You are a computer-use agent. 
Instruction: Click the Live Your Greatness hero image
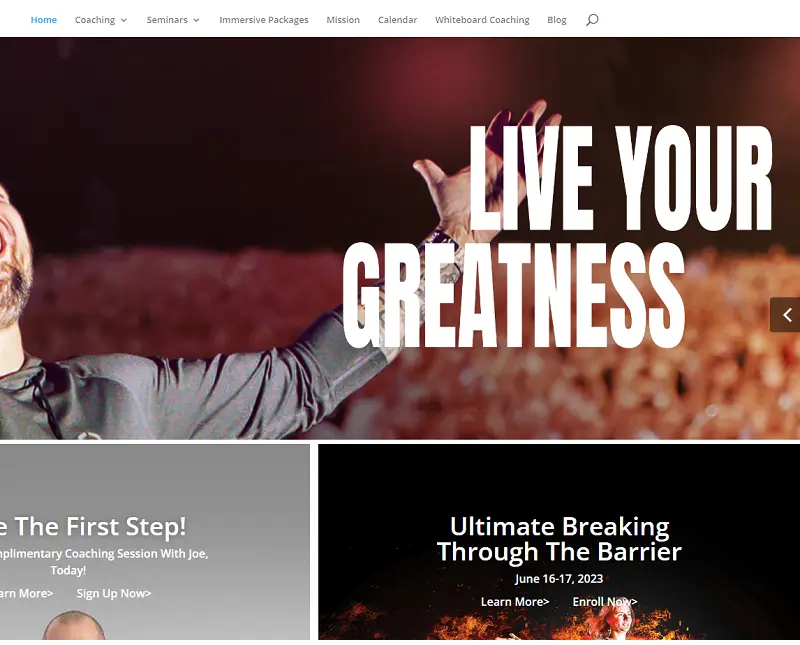click(x=400, y=238)
